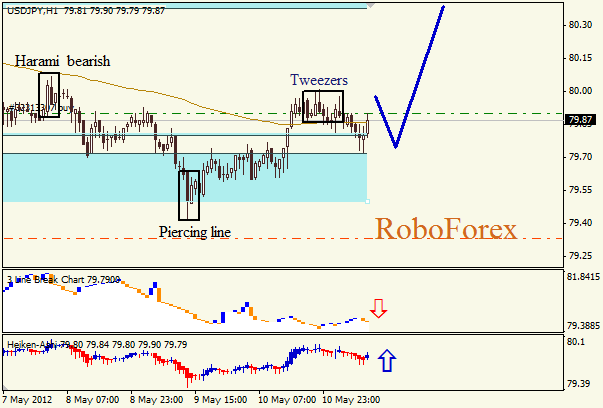Image resolution: width=603 pixels, height=408 pixels.
Task: Select the gray chart shift triangle at top
Action: coord(371,5)
